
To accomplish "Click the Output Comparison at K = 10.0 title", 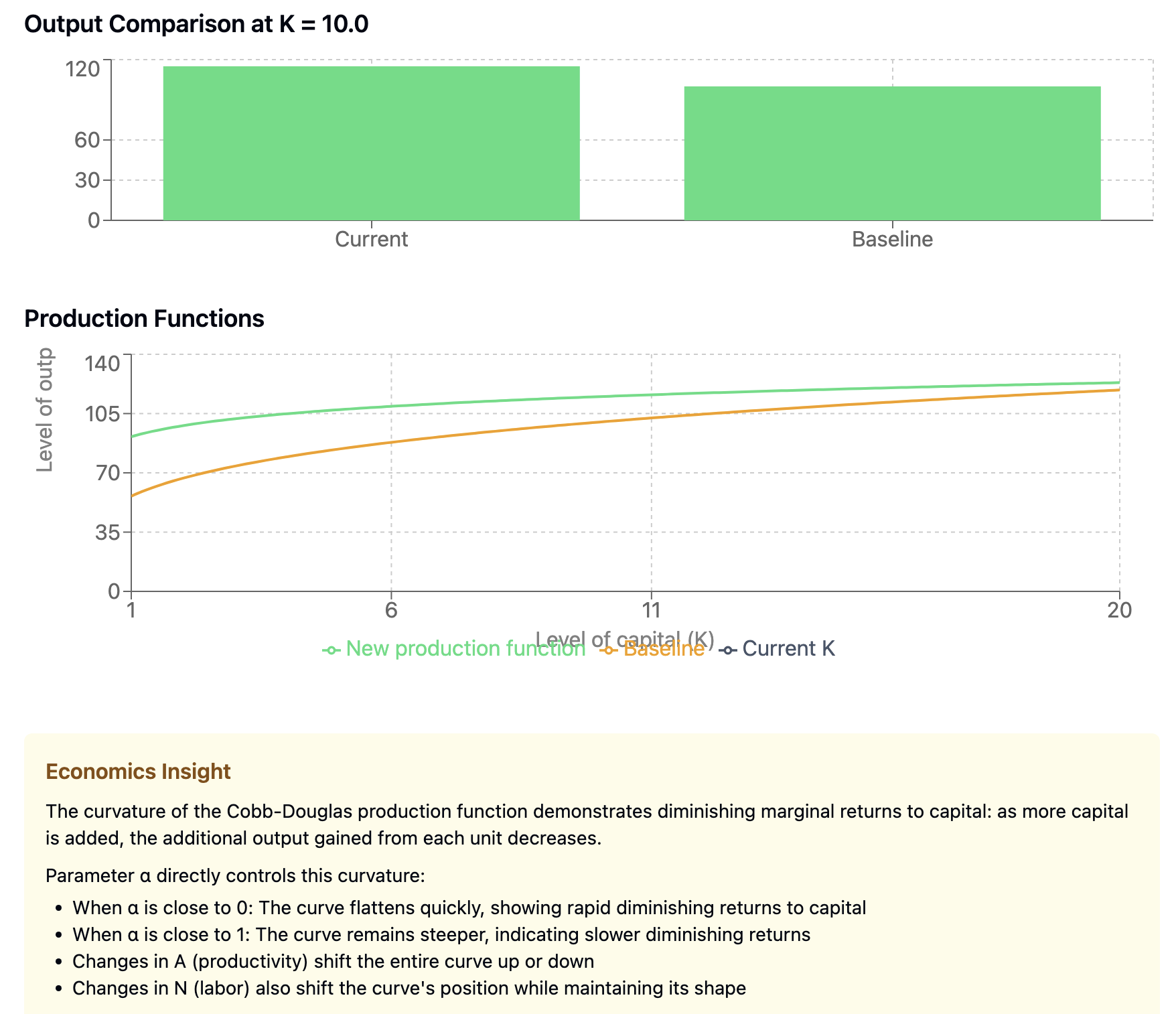I will tap(196, 24).
